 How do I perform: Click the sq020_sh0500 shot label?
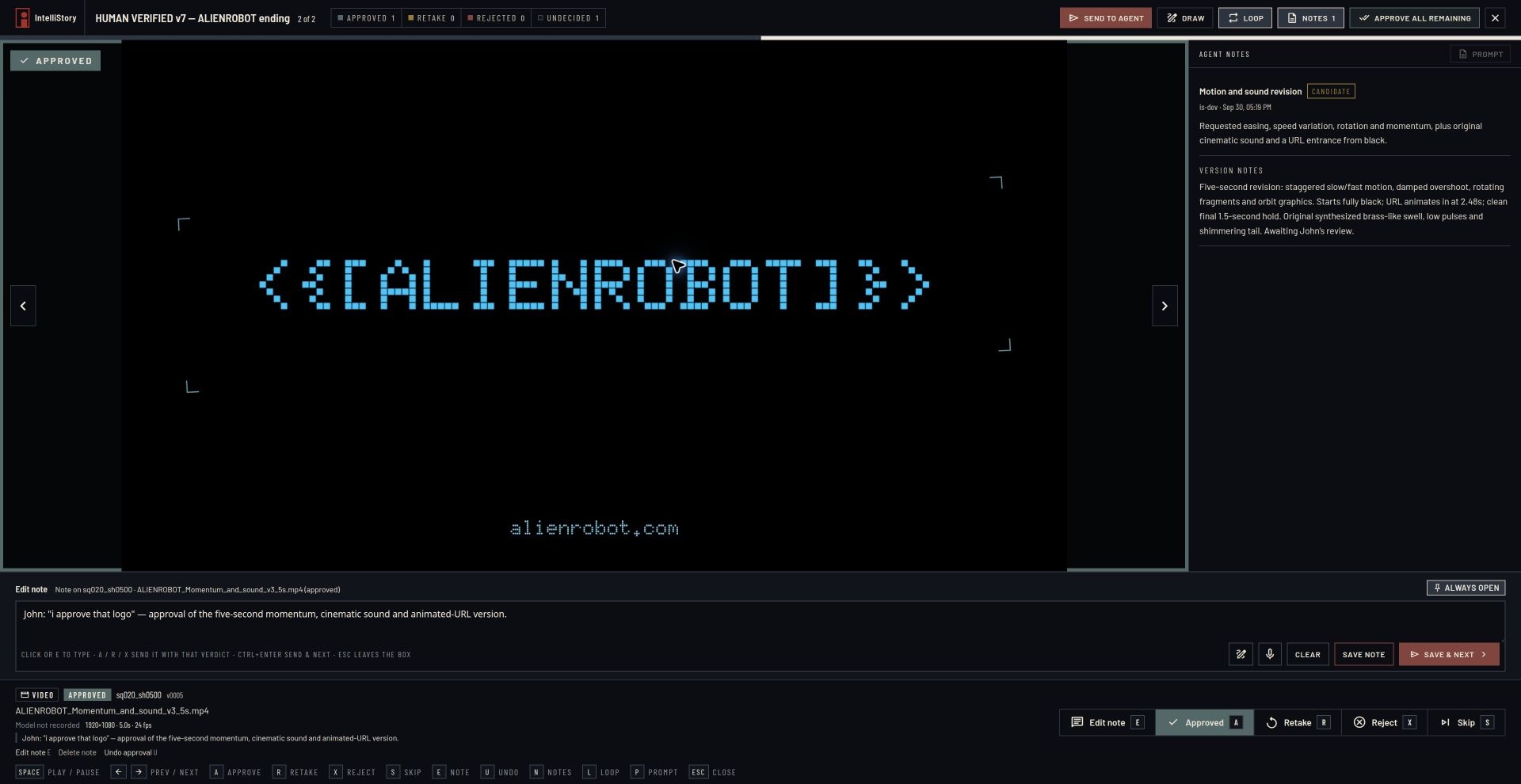[139, 695]
